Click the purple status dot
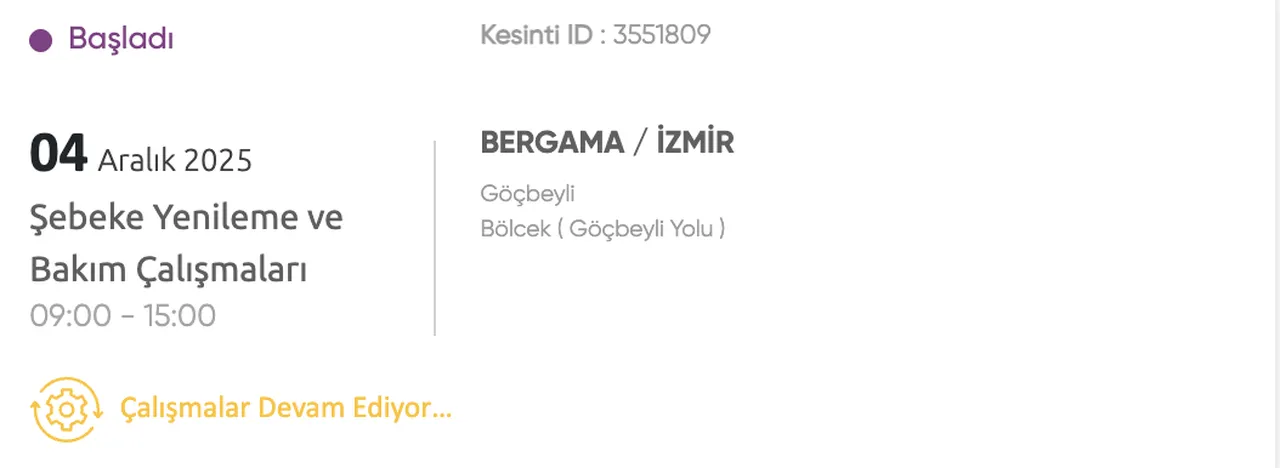The height and width of the screenshot is (468, 1280). click(41, 41)
